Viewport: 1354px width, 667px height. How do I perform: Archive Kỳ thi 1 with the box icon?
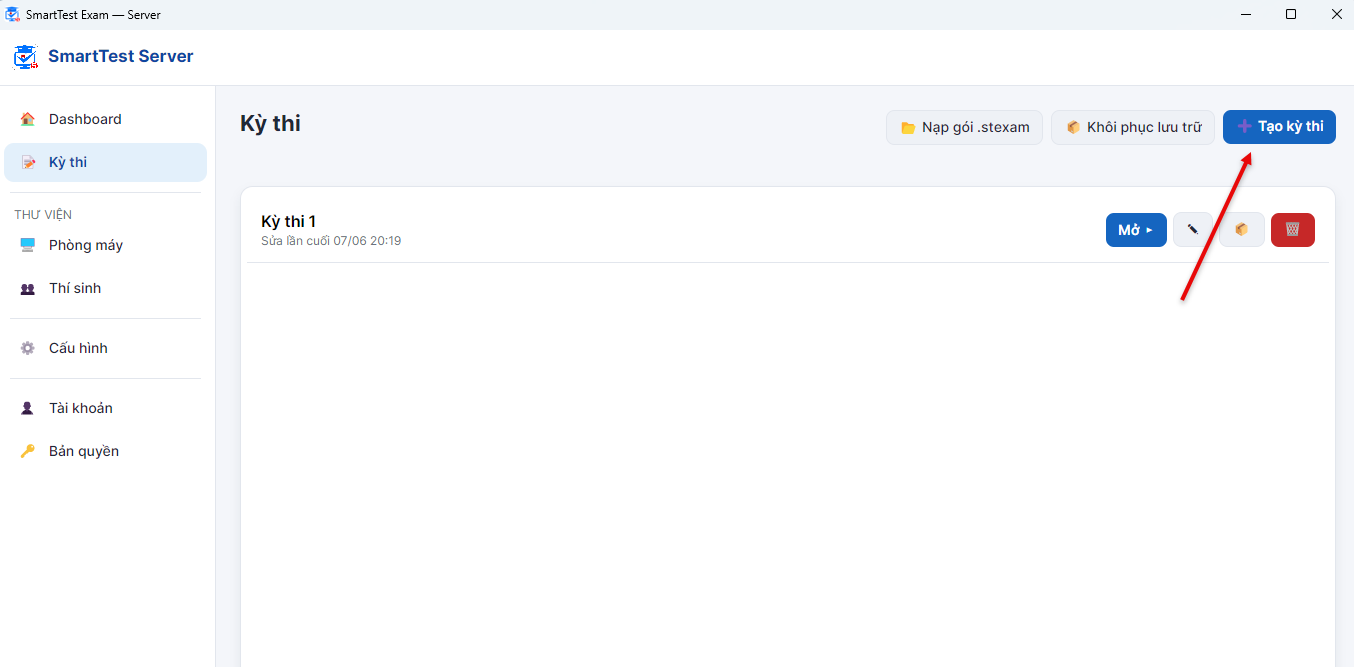click(x=1242, y=230)
